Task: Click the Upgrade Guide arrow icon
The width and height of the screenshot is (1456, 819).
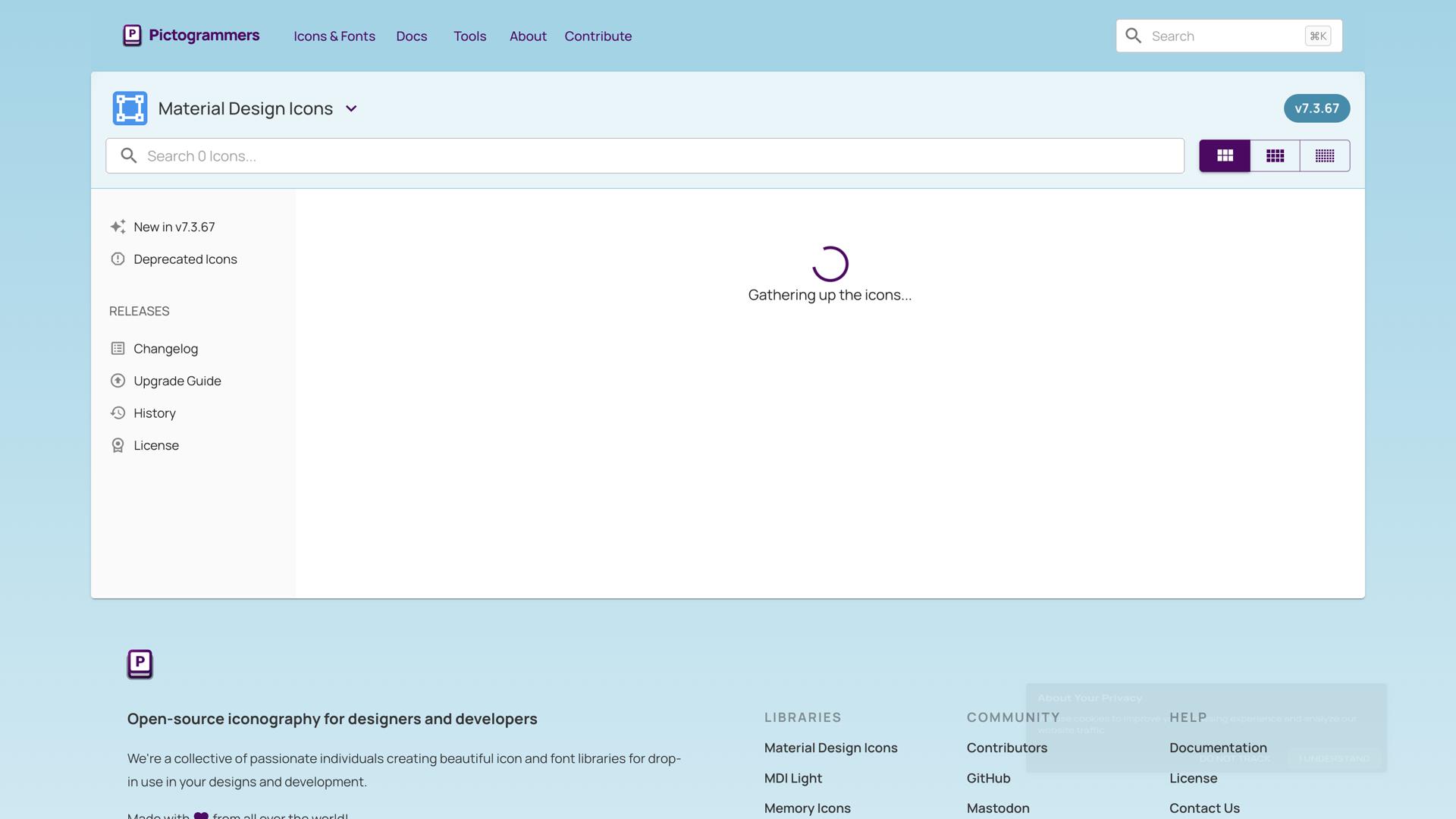Action: [x=118, y=381]
